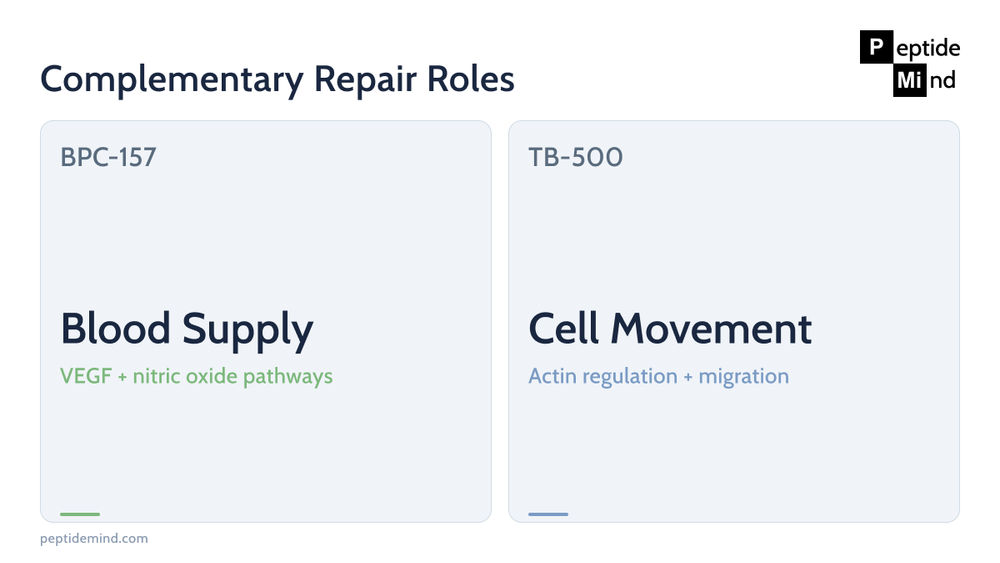
Task: Click empty area of BPC-157 card
Action: click(x=266, y=236)
